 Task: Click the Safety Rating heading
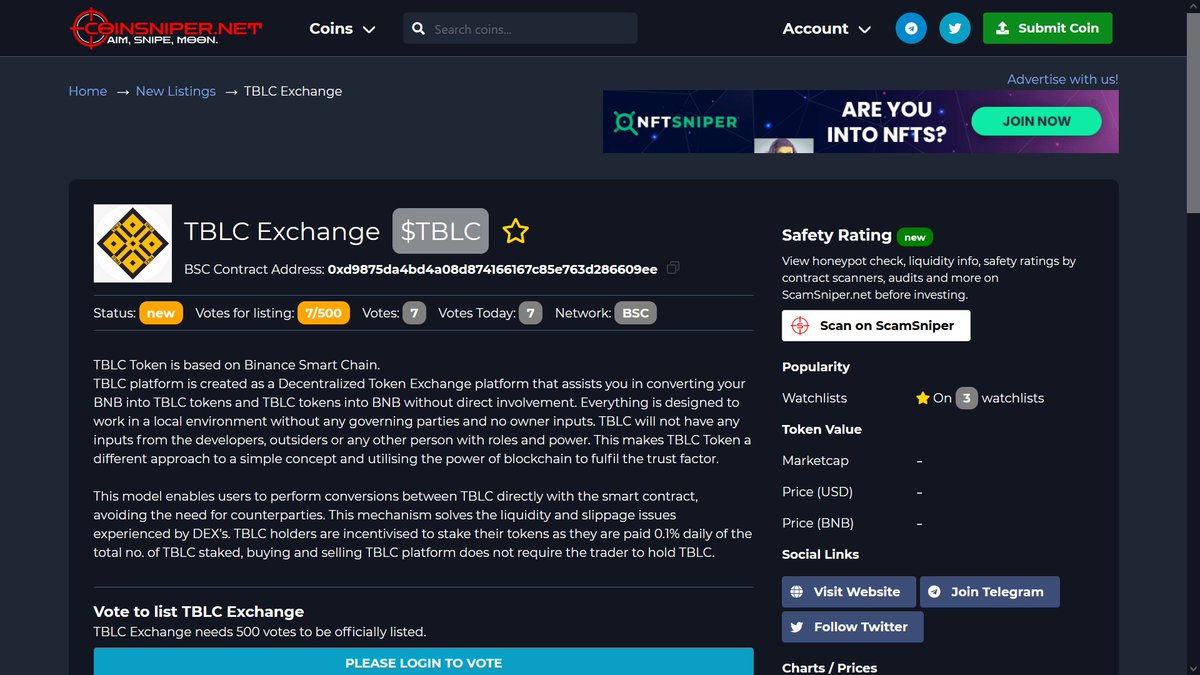837,235
